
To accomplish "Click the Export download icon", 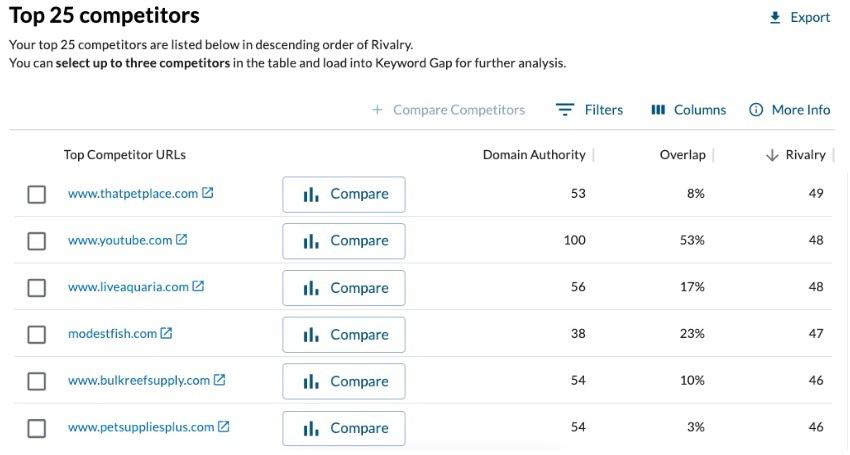I will pyautogui.click(x=775, y=18).
